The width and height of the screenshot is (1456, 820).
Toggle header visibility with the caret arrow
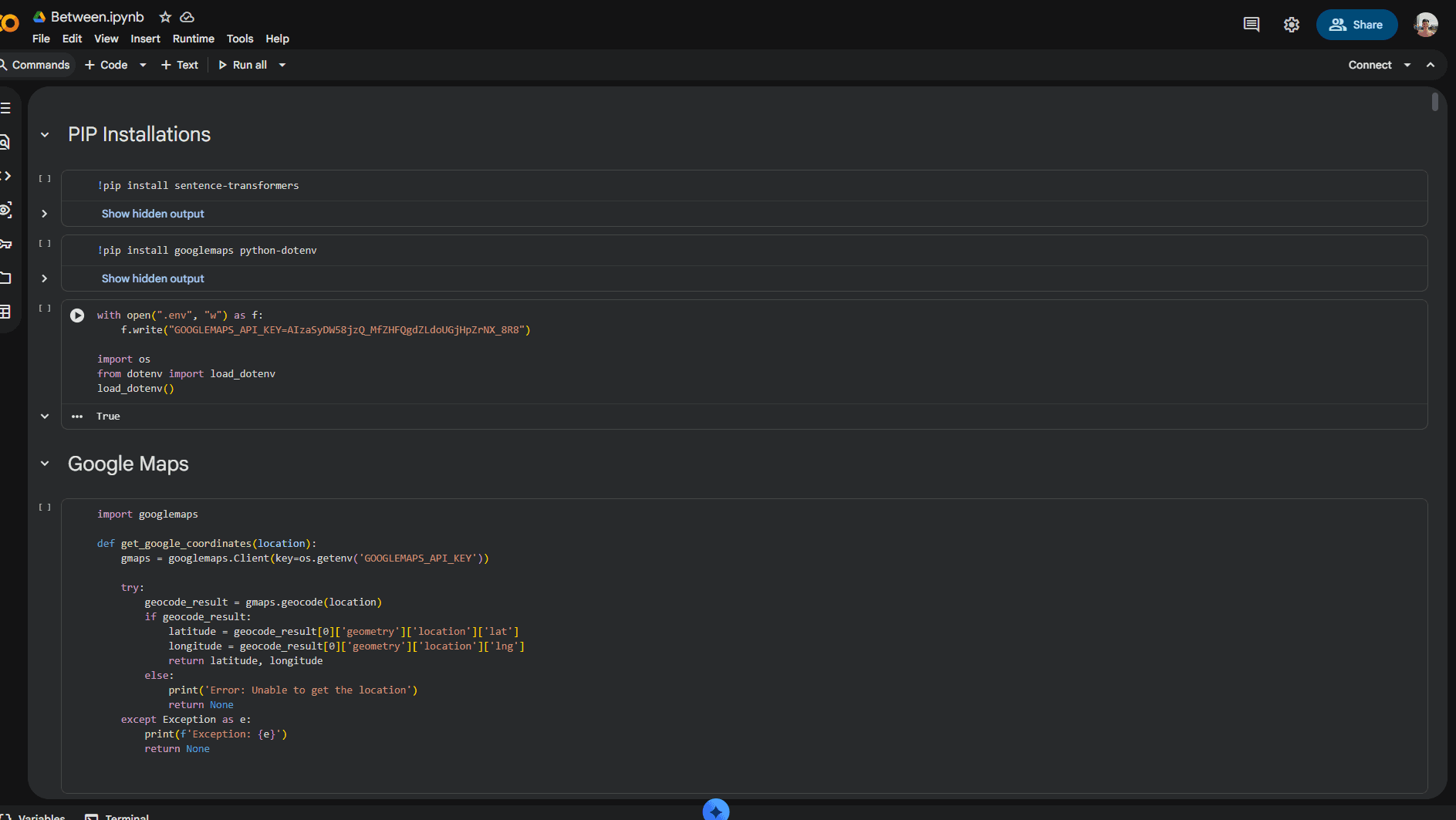1431,65
